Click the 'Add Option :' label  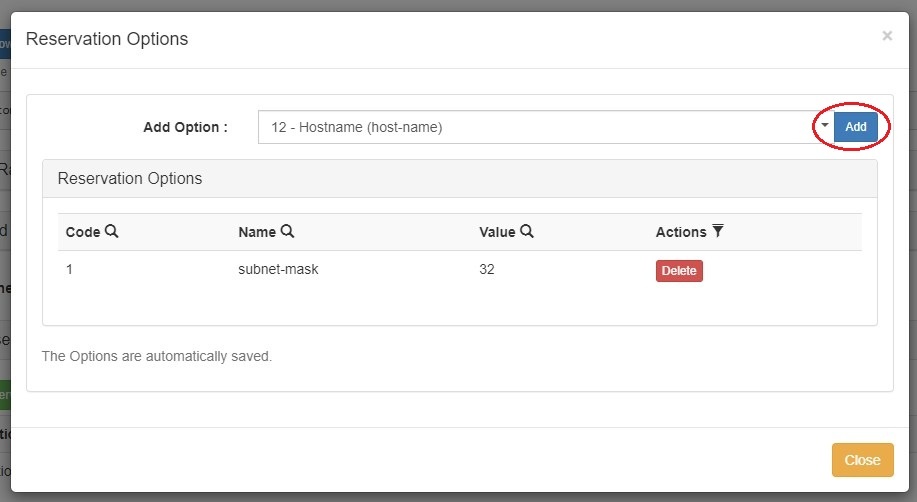[x=185, y=128]
